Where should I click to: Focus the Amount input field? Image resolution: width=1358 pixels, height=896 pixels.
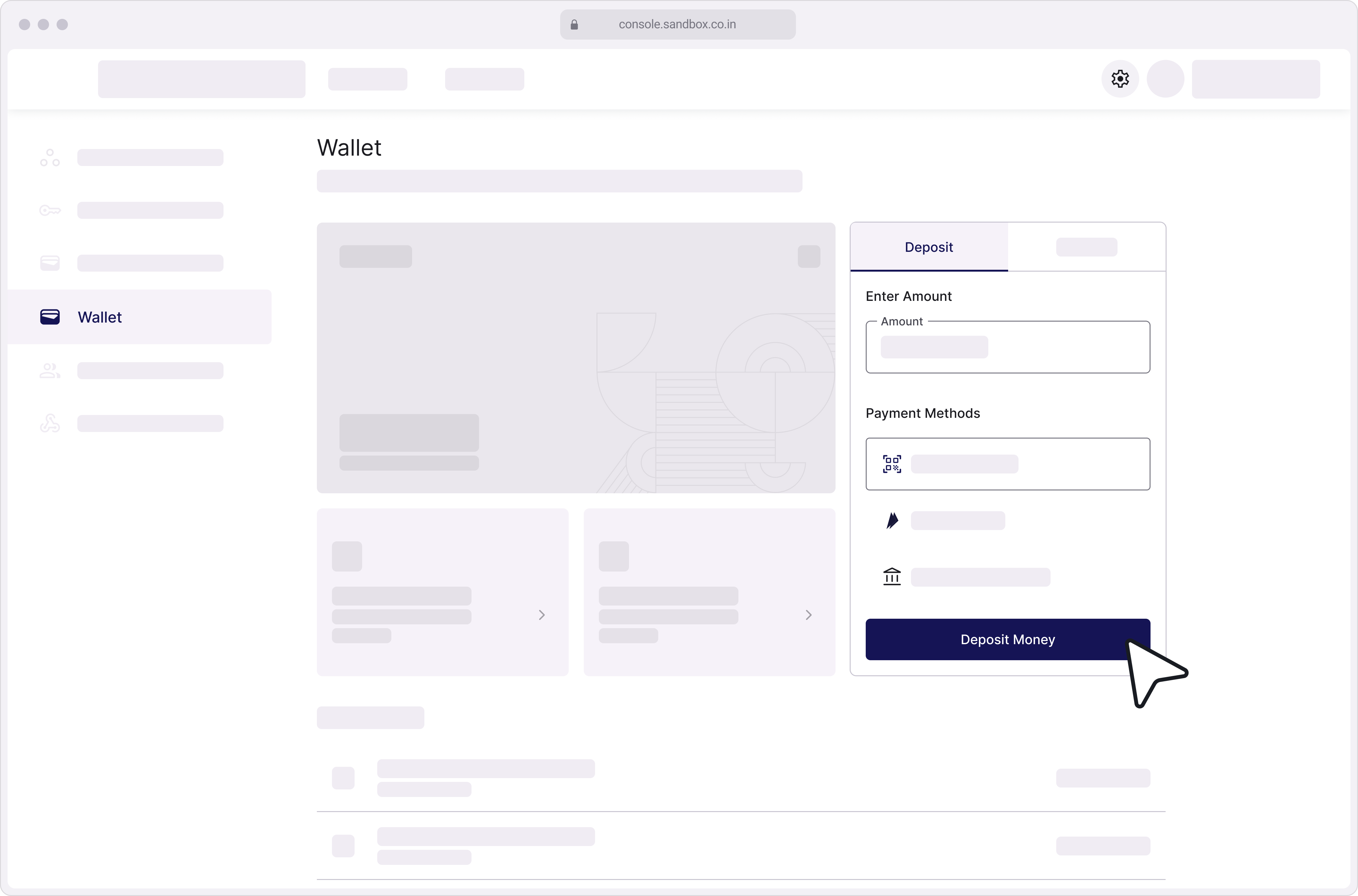[1008, 347]
